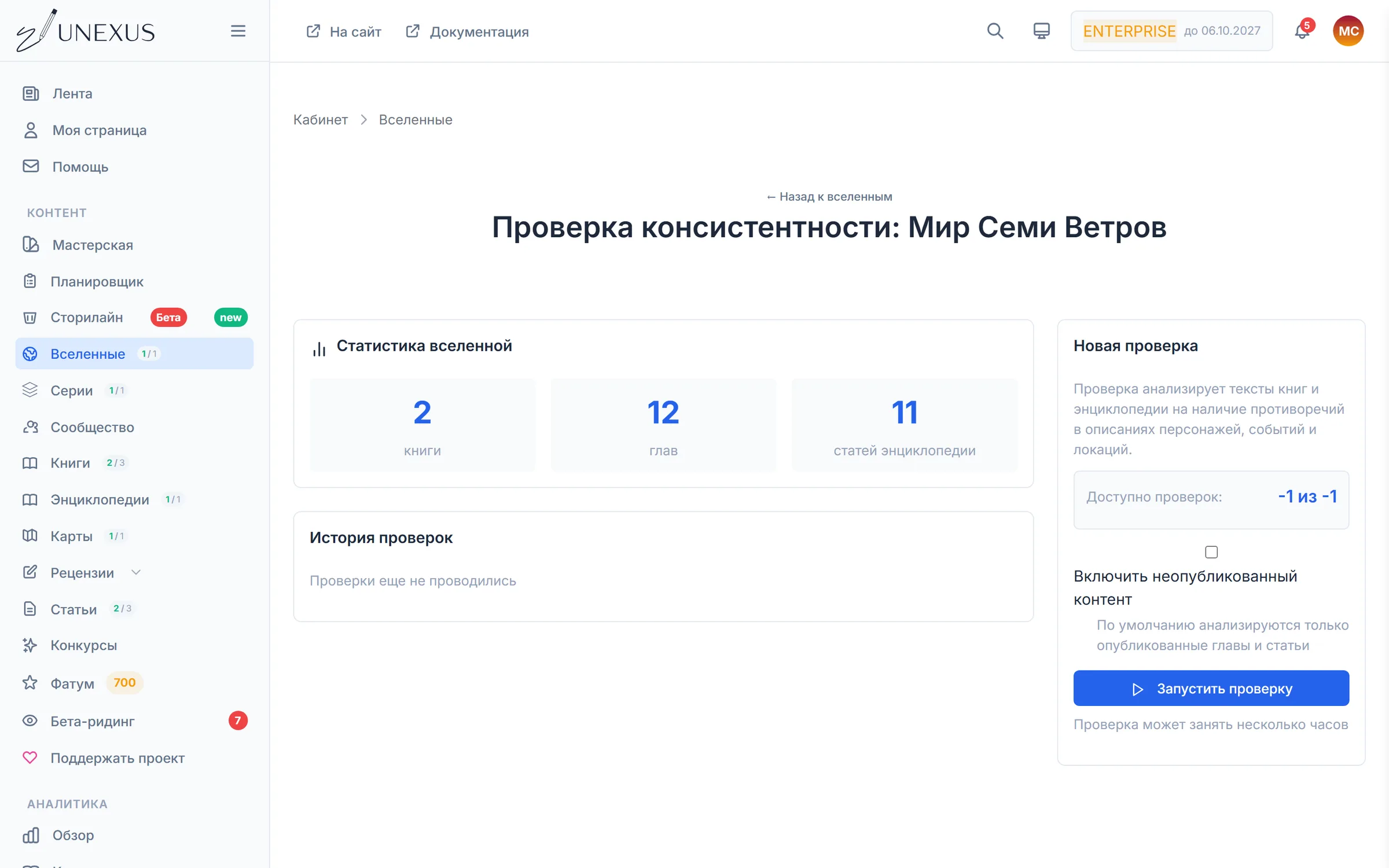Image resolution: width=1389 pixels, height=868 pixels.
Task: Open the Документация link
Action: tap(468, 31)
